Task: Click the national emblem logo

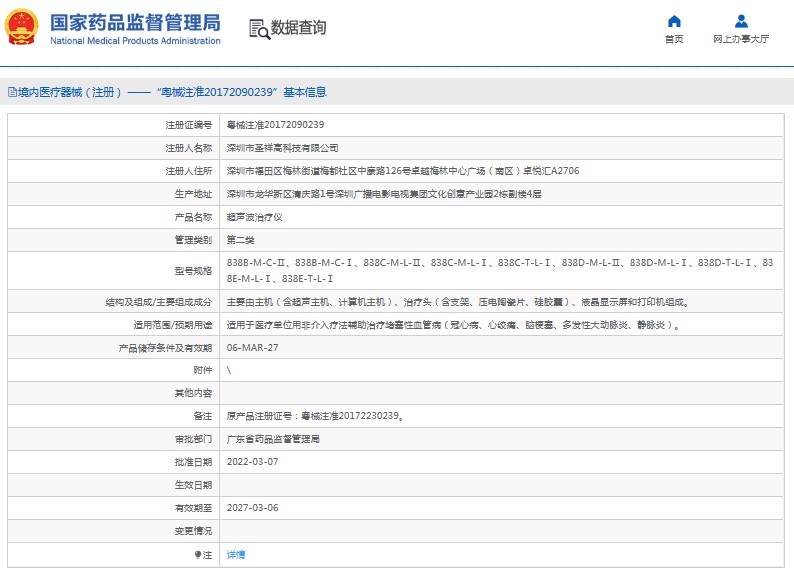Action: 21,27
